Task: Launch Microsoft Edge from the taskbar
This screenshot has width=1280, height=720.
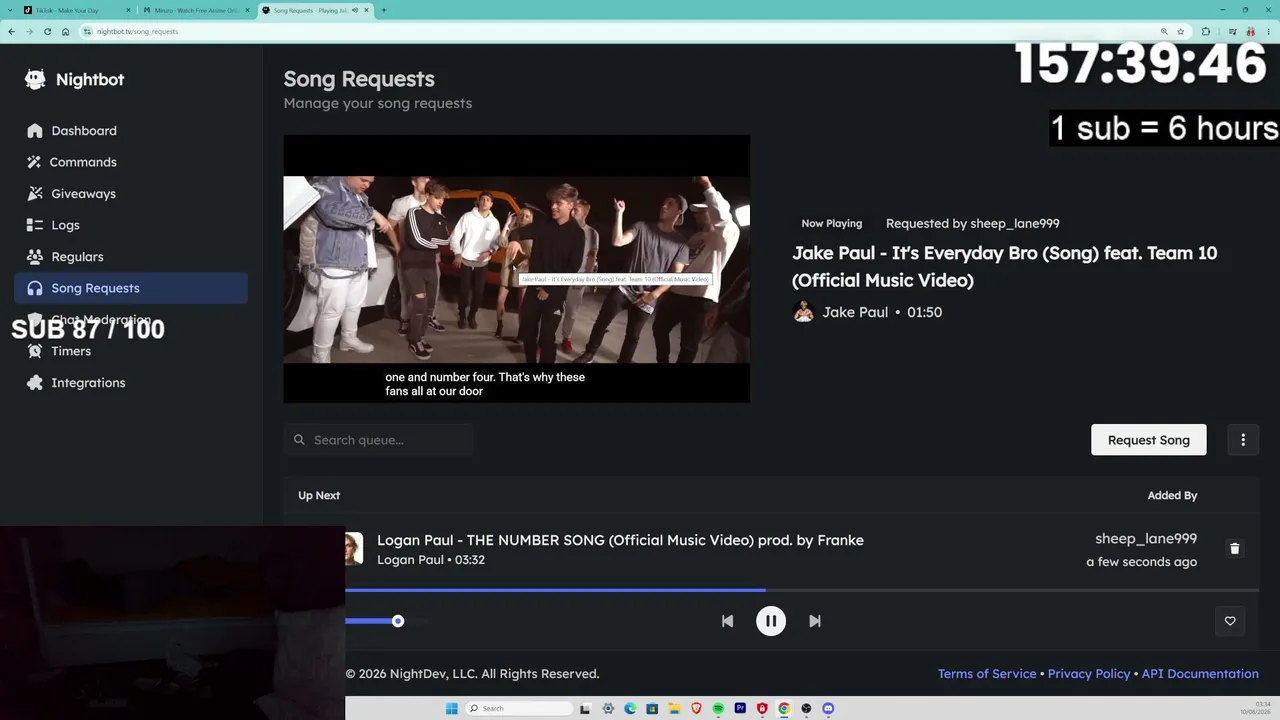Action: coord(630,708)
